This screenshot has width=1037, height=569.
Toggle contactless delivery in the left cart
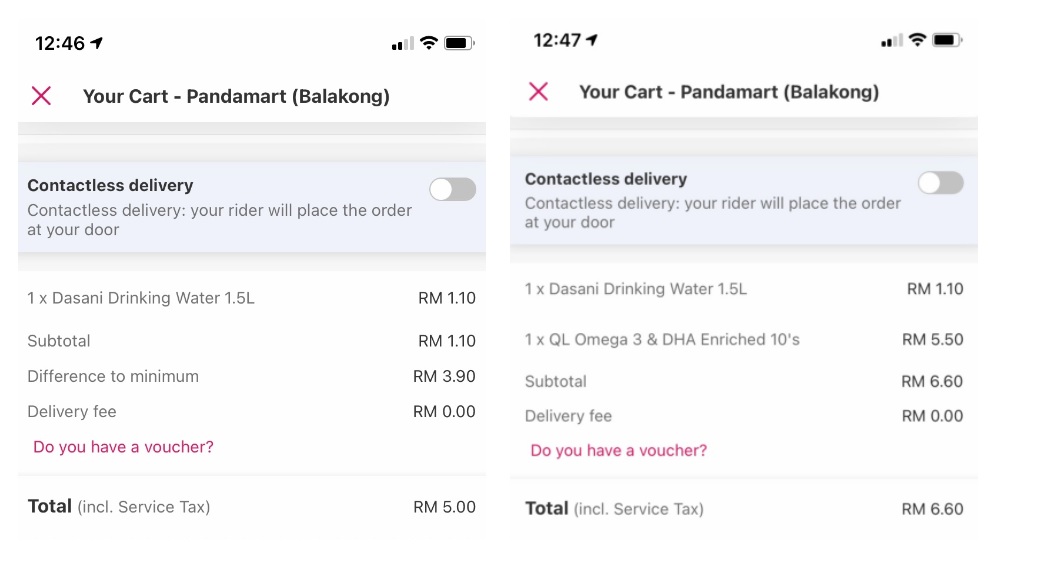(452, 189)
